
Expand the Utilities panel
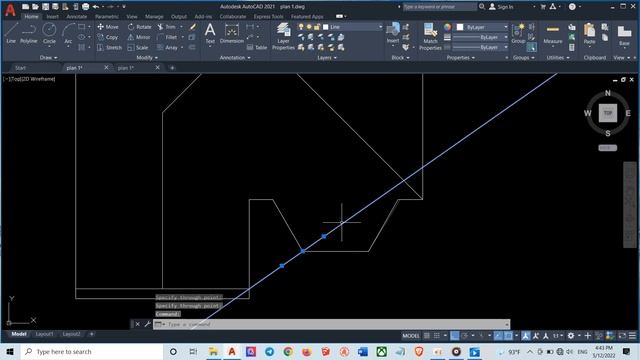558,58
